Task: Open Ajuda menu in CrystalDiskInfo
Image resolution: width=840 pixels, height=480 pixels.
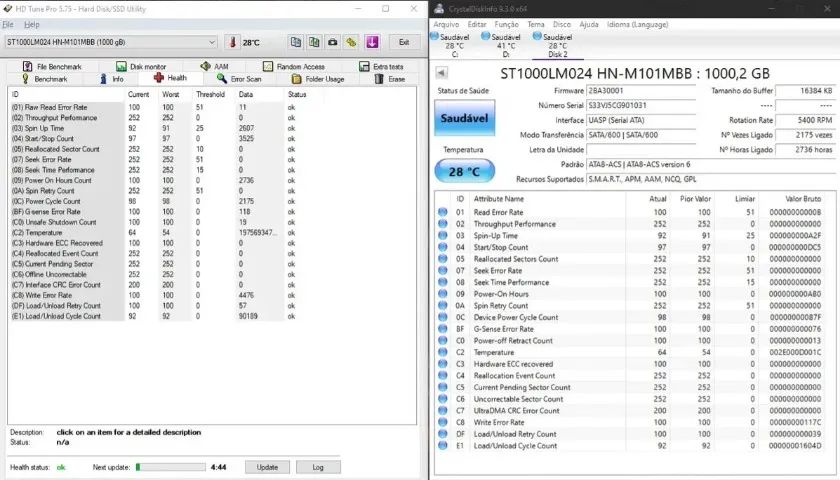Action: [589, 25]
